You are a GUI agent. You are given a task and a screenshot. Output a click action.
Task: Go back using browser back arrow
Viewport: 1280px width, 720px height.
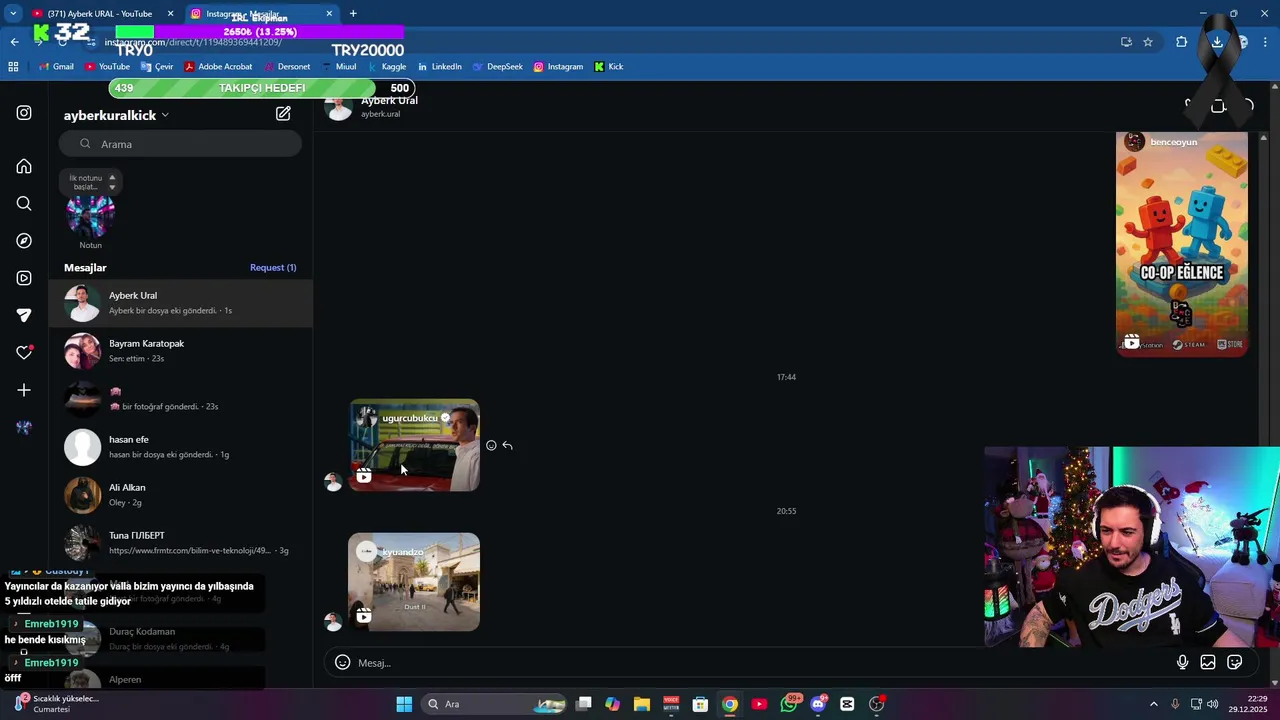14,42
